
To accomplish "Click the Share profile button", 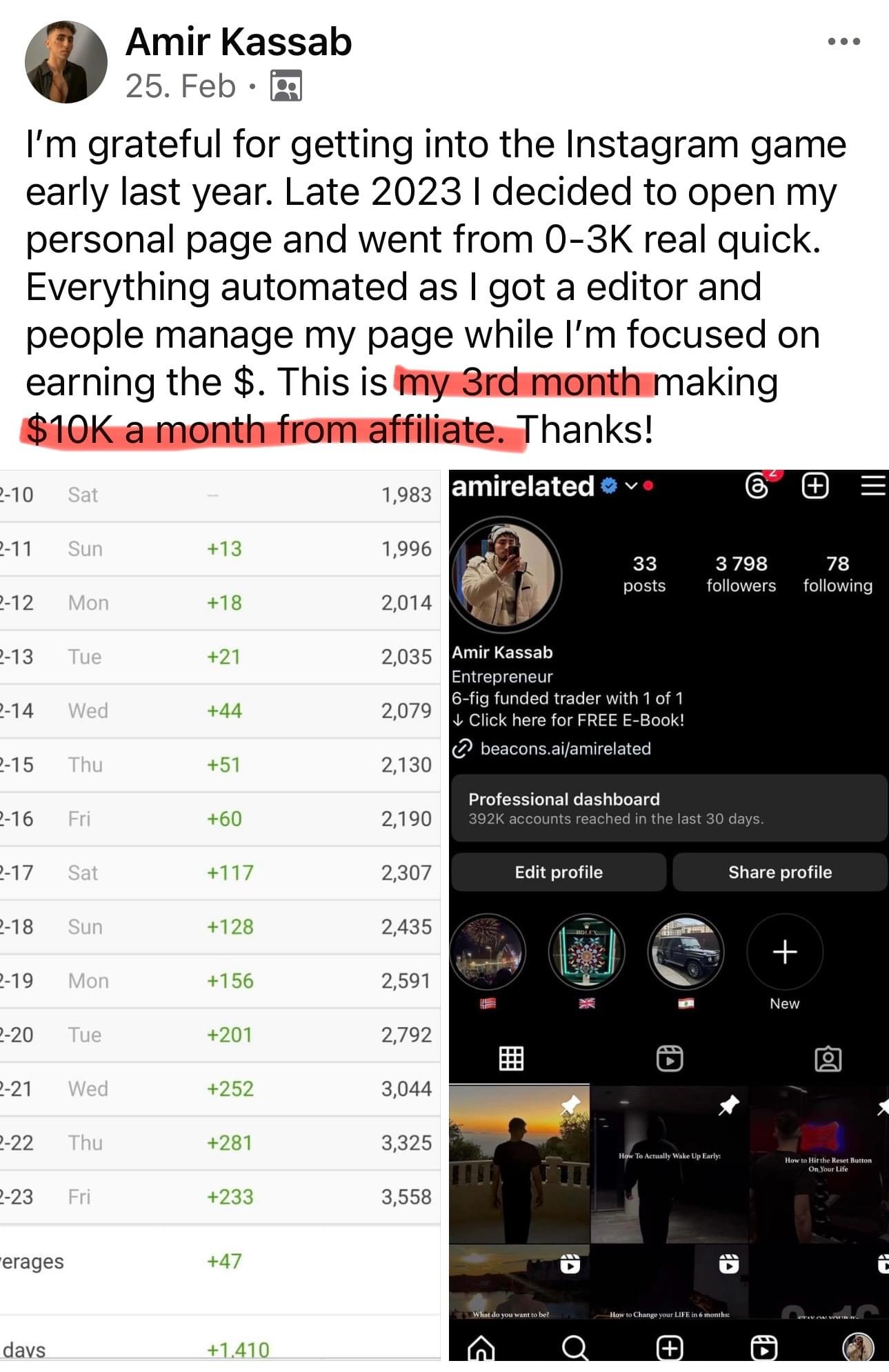I will 780,872.
